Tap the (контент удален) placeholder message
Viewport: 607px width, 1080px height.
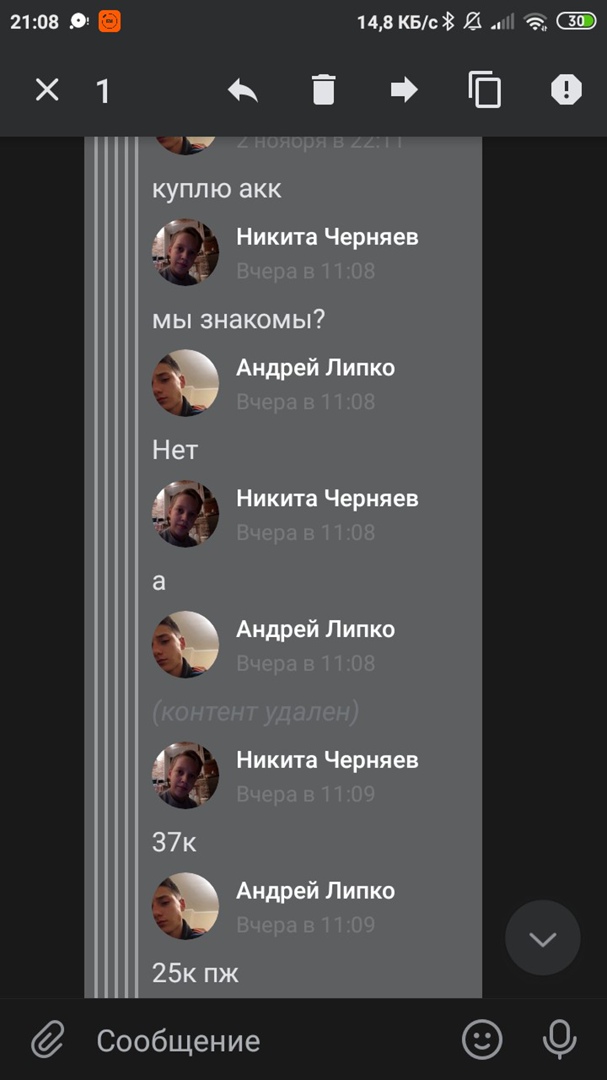256,712
